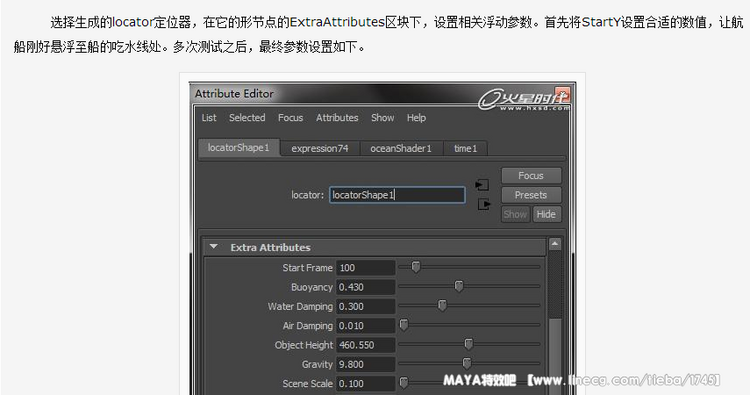Click the Object Height value field
This screenshot has height=395, width=750.
coord(366,345)
